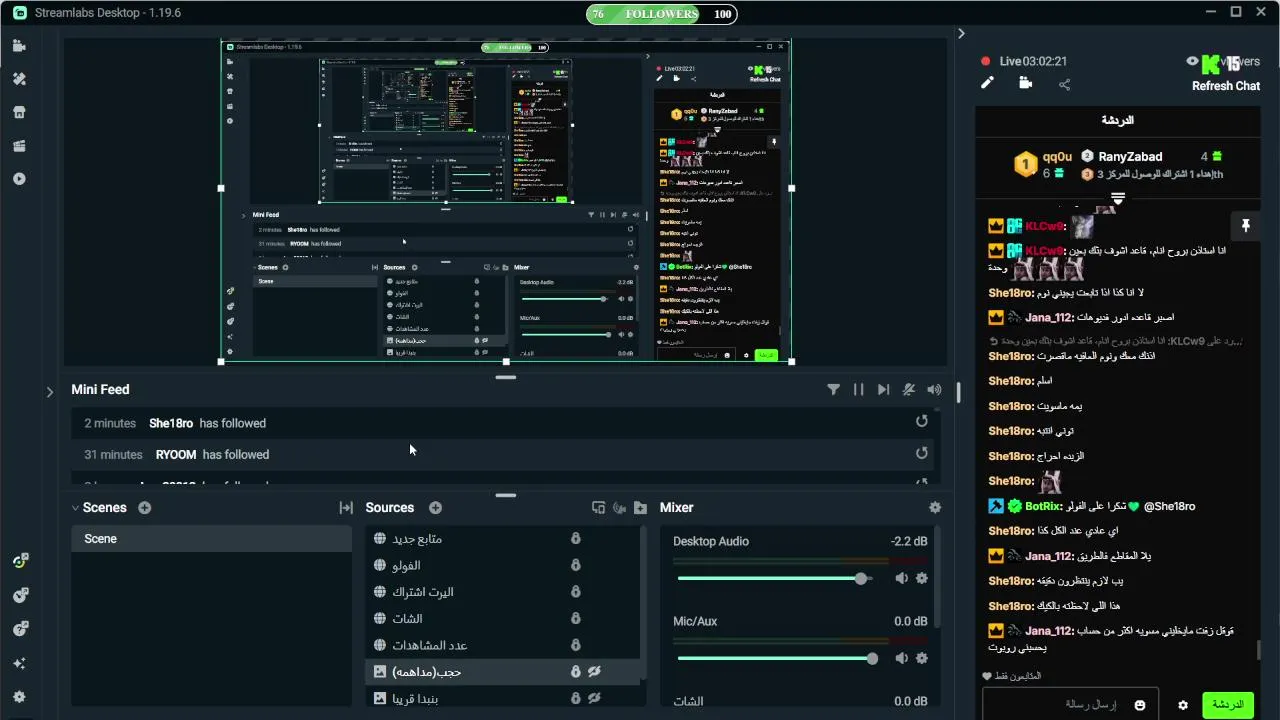Open the Themes wand icon in sidebar
This screenshot has height=720, width=1280.
click(19, 79)
